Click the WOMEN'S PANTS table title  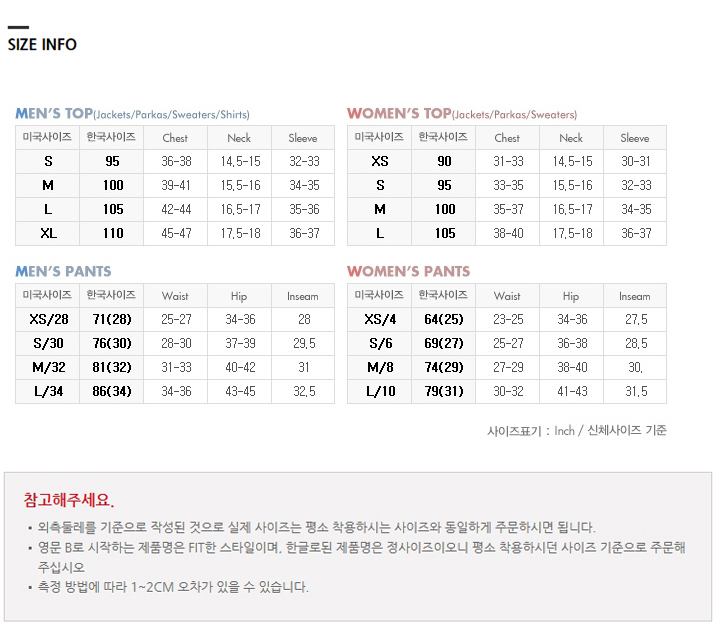pos(408,271)
